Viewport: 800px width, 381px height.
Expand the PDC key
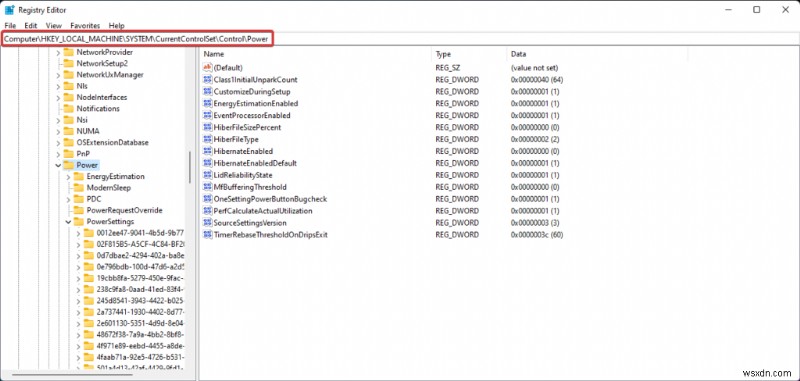(x=68, y=199)
